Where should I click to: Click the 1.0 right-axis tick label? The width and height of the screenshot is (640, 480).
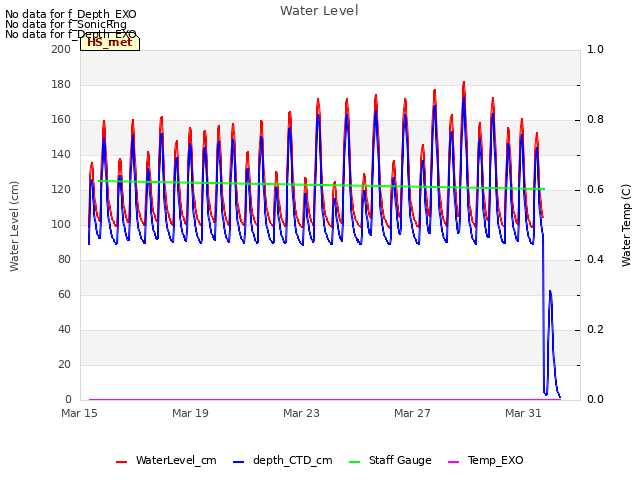[595, 49]
